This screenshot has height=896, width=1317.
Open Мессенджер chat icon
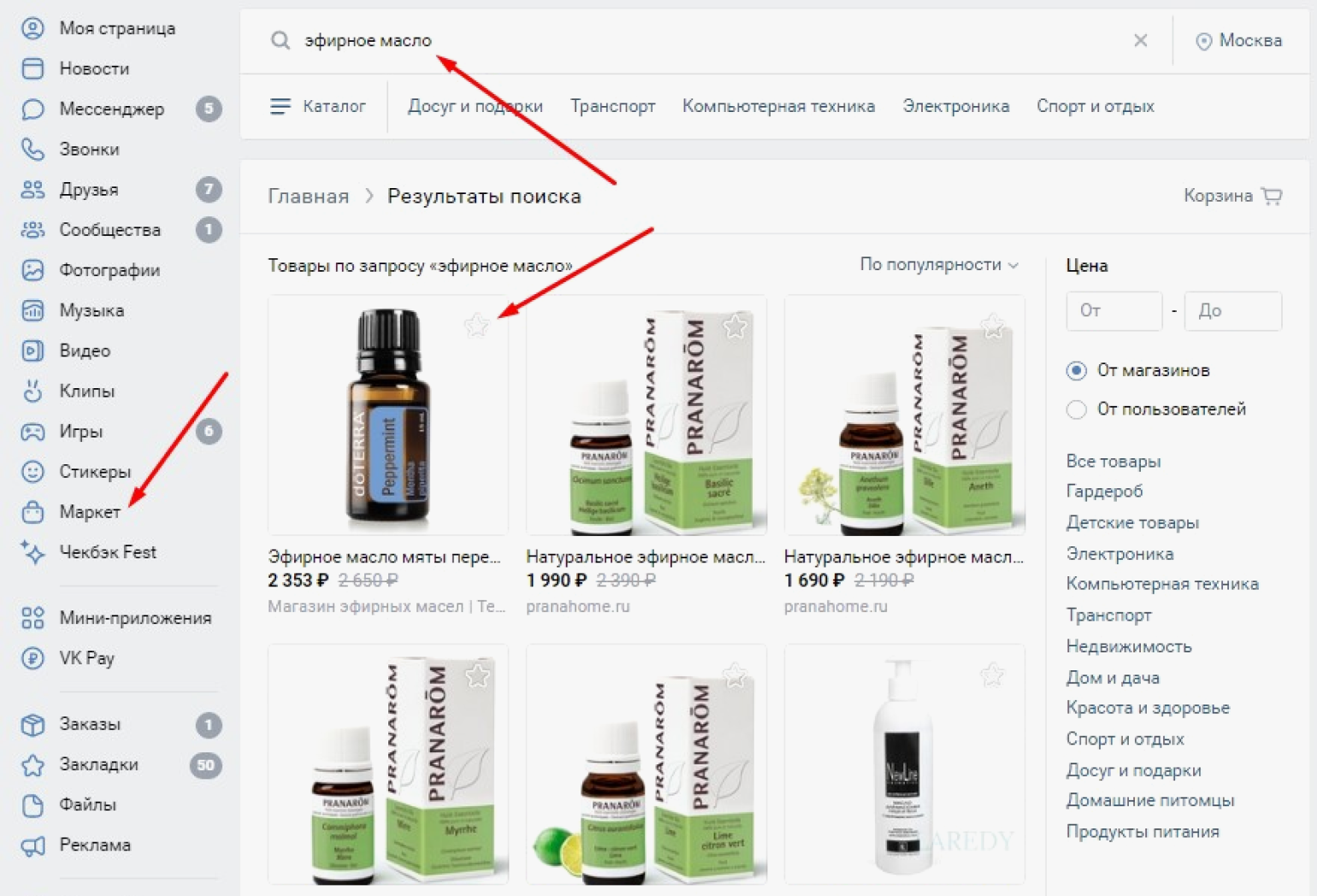[x=32, y=109]
